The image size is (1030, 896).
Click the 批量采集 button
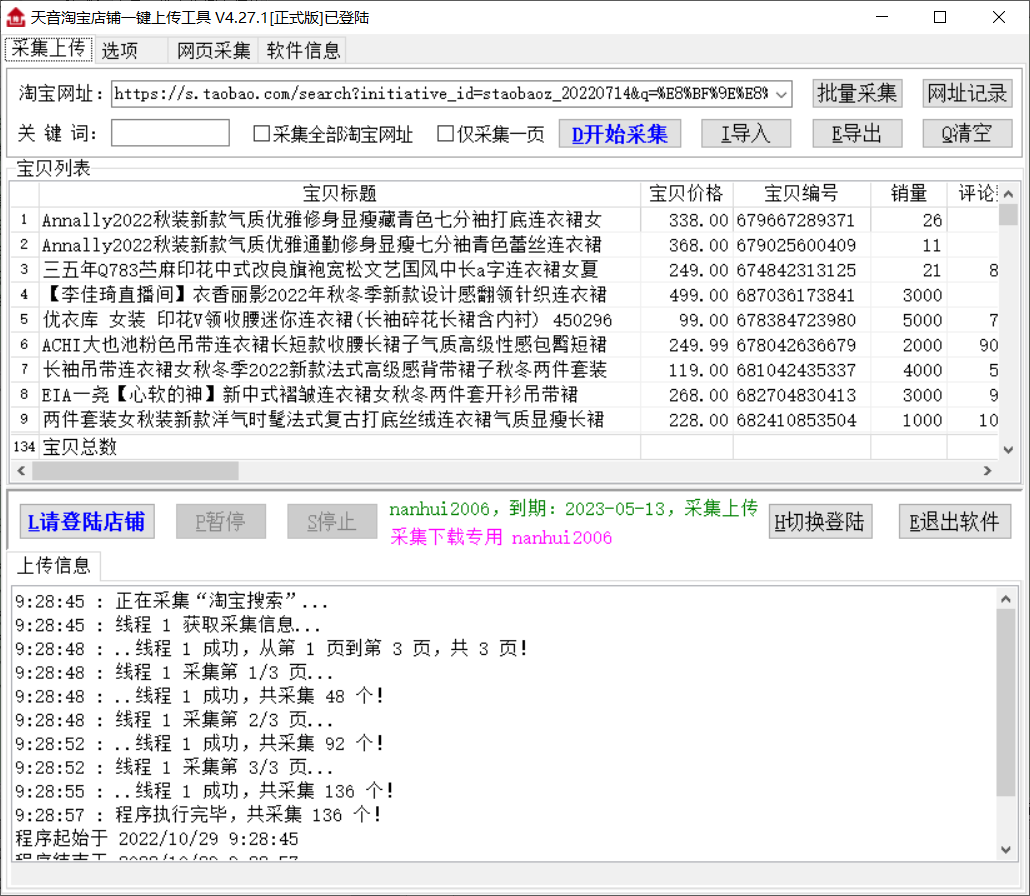click(857, 94)
